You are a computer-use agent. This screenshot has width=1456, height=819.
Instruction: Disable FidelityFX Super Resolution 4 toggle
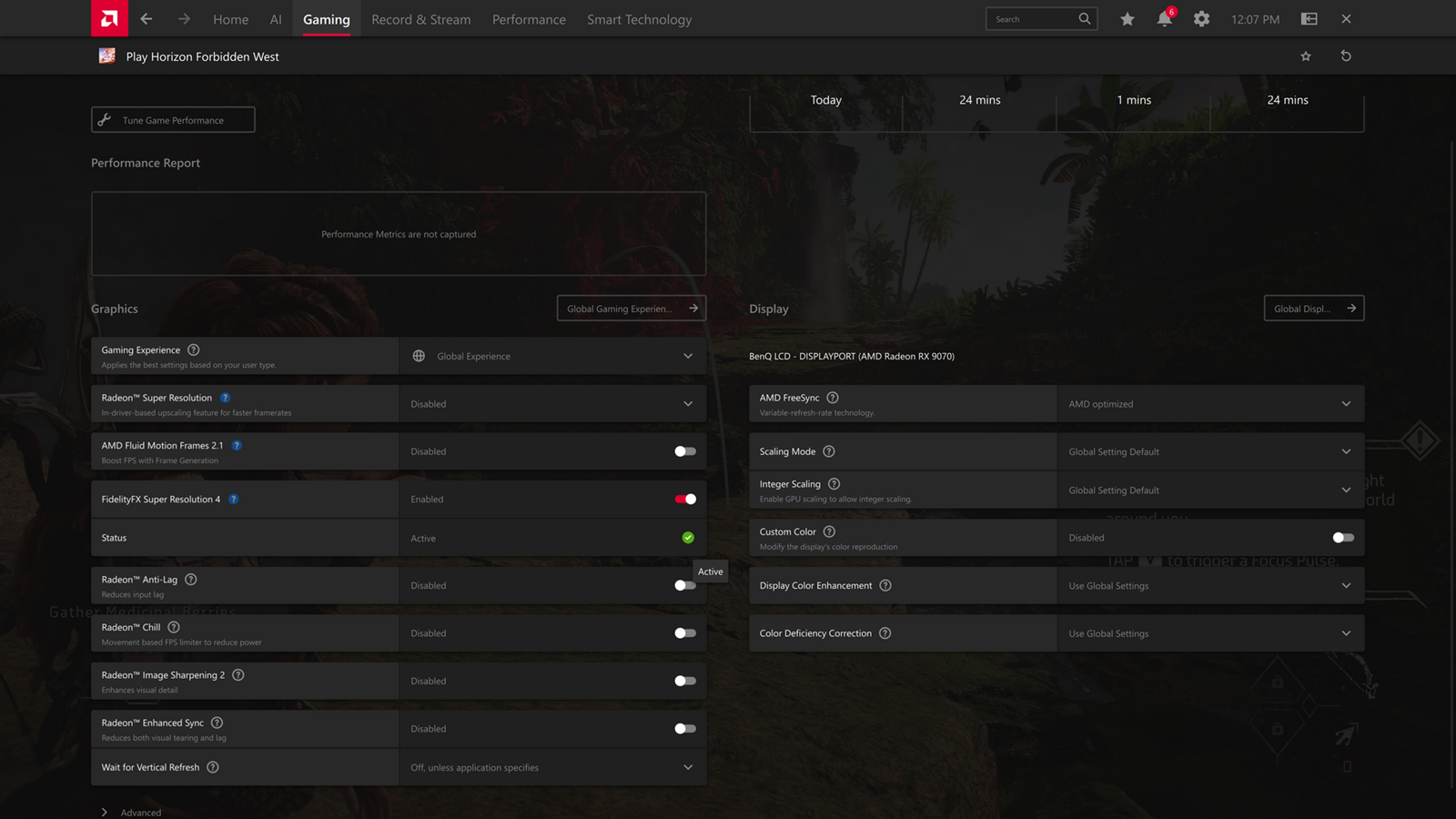pos(685,499)
